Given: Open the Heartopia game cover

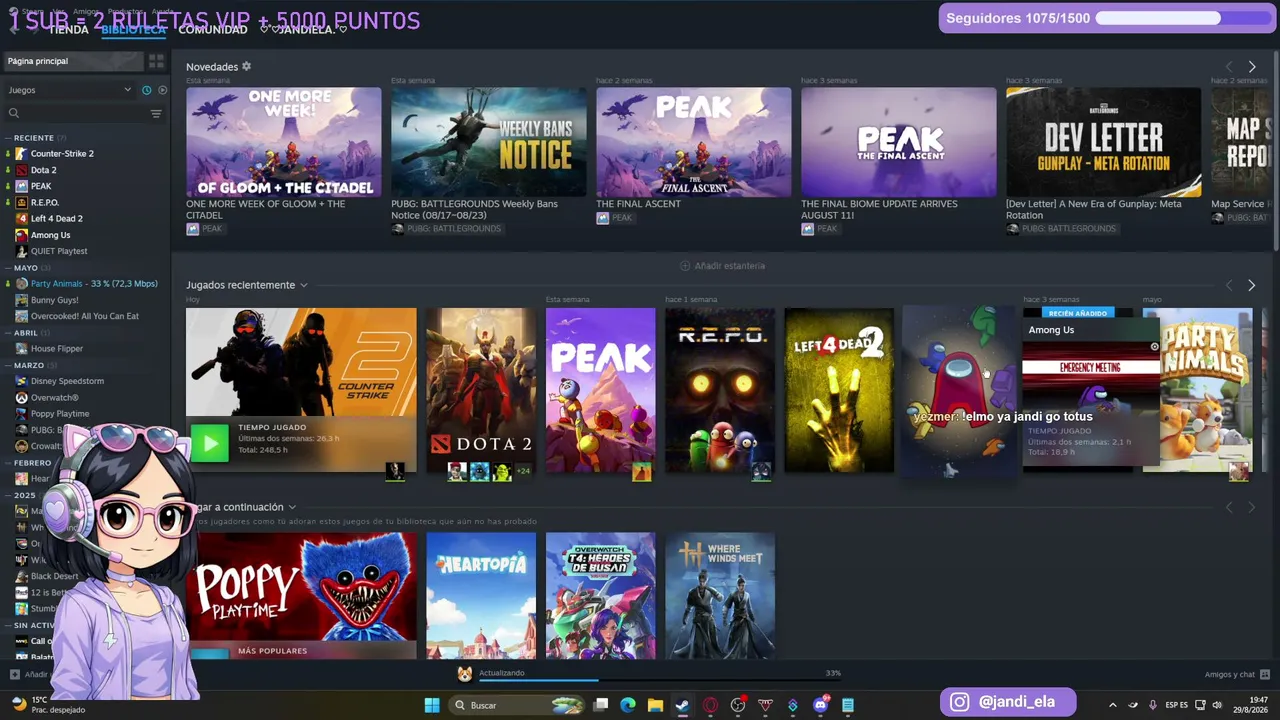Looking at the screenshot, I should tap(481, 595).
